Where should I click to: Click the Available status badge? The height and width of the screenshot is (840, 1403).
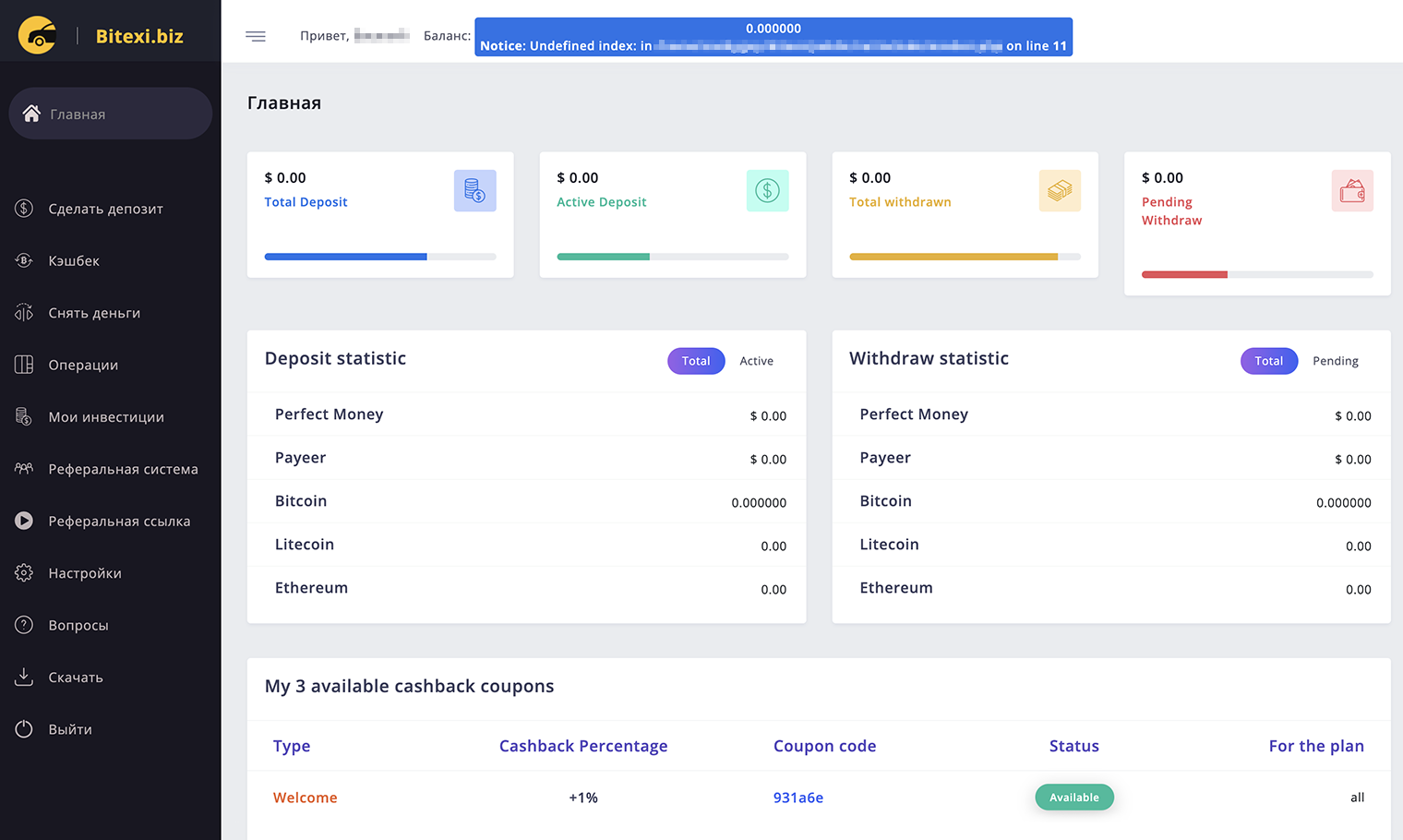point(1074,798)
